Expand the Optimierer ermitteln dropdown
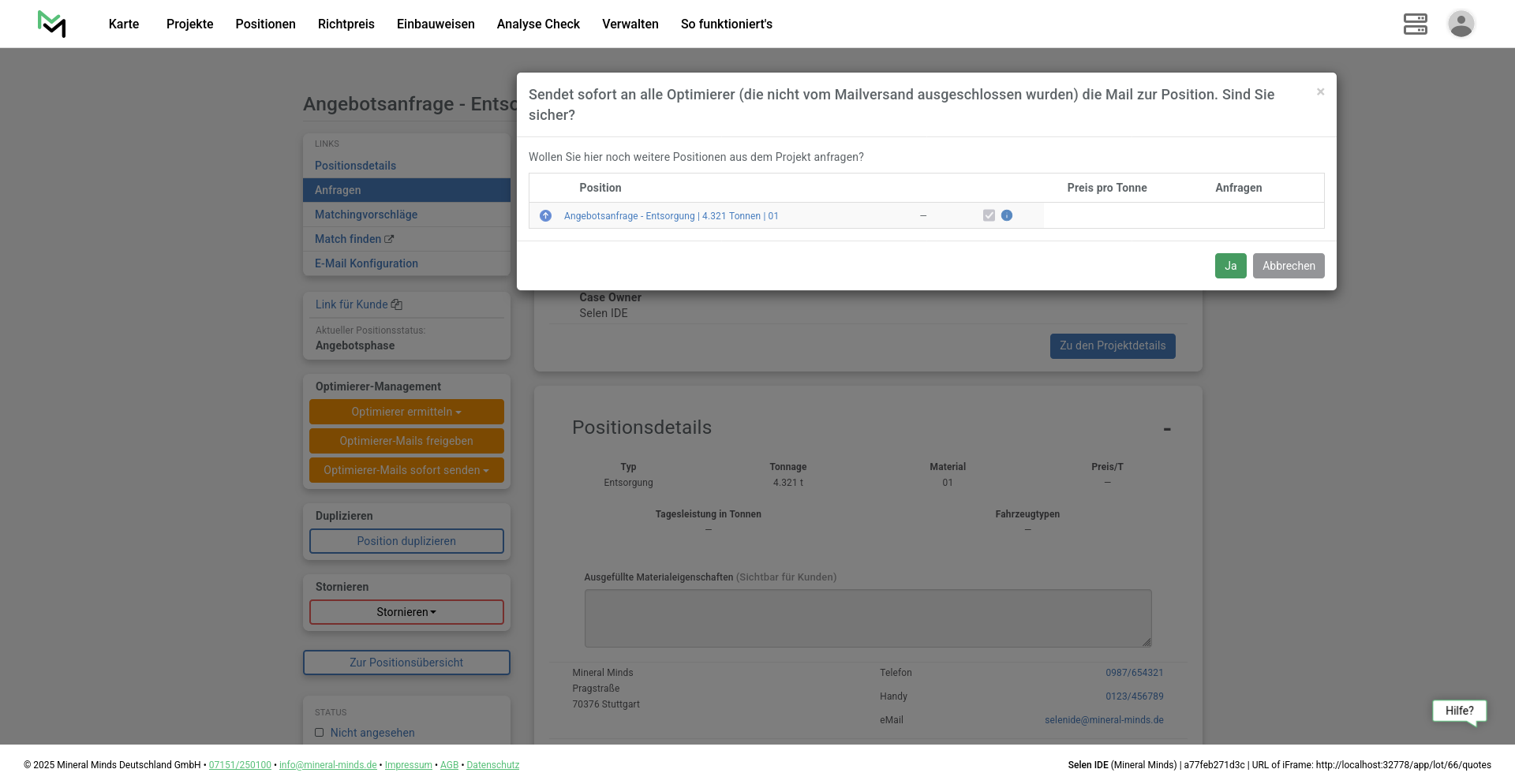 406,412
